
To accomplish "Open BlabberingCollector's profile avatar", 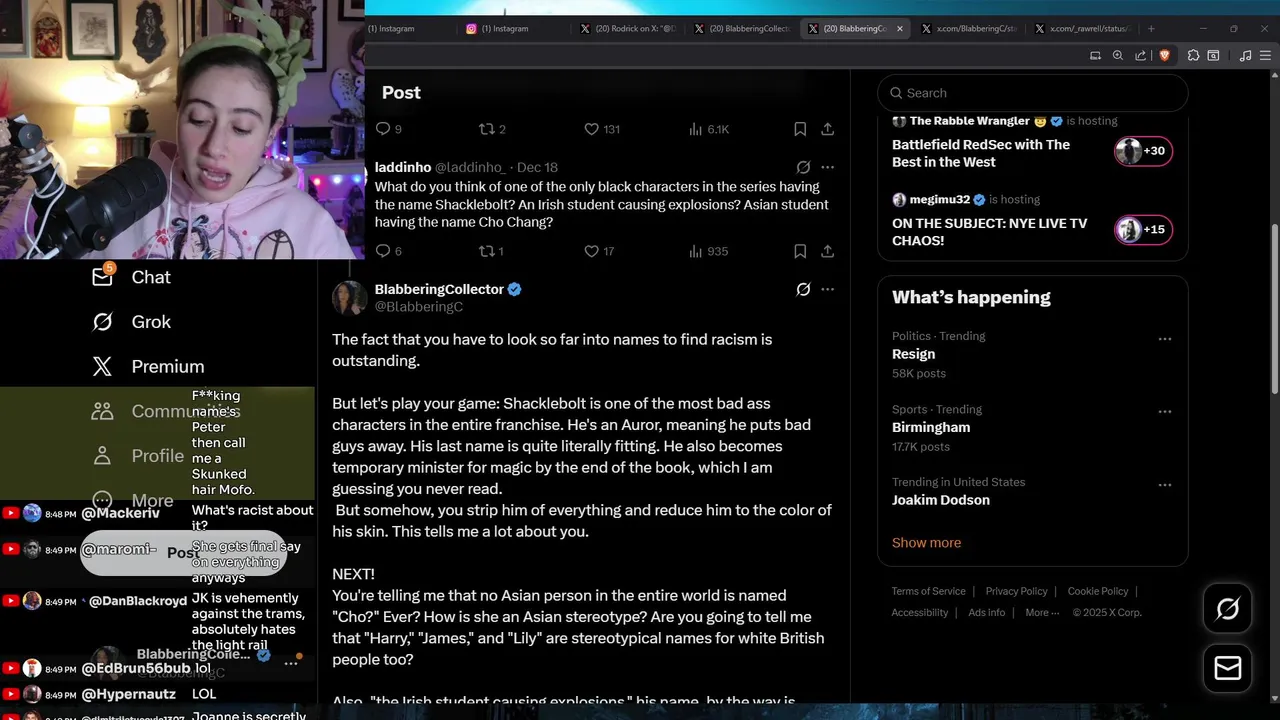I will coord(349,298).
